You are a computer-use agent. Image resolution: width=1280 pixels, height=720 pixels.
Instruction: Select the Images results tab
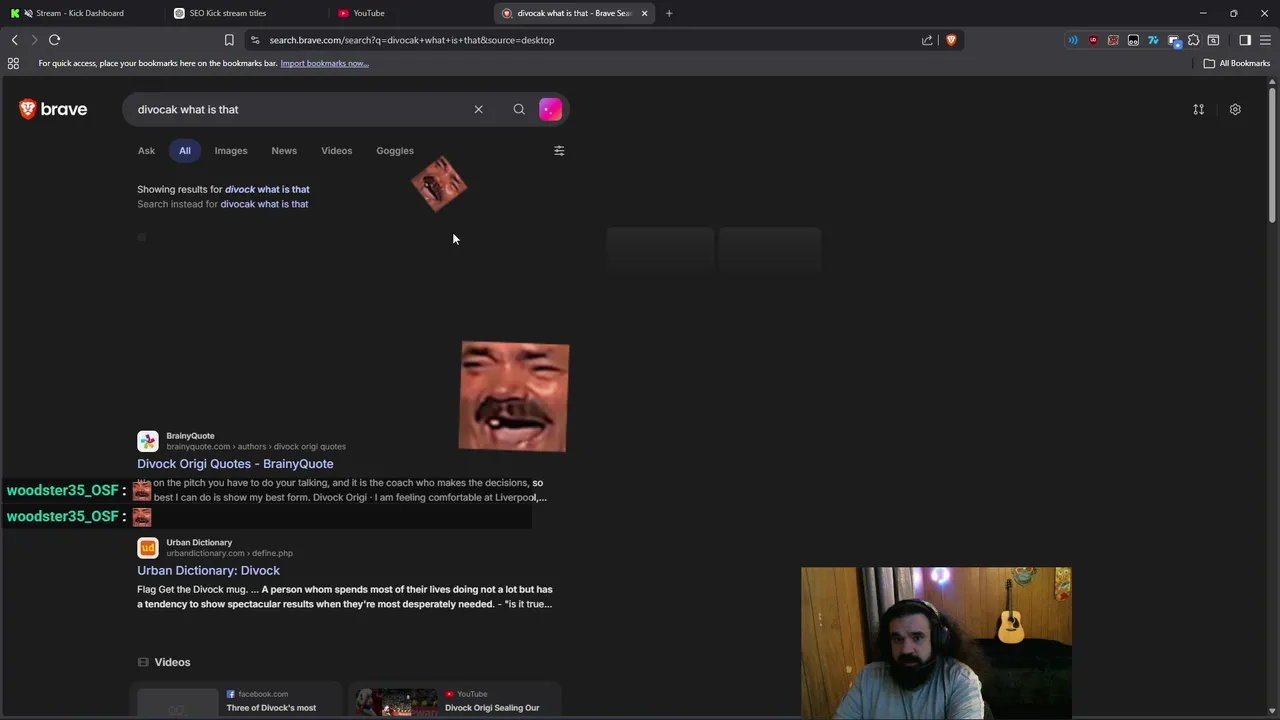click(x=231, y=151)
